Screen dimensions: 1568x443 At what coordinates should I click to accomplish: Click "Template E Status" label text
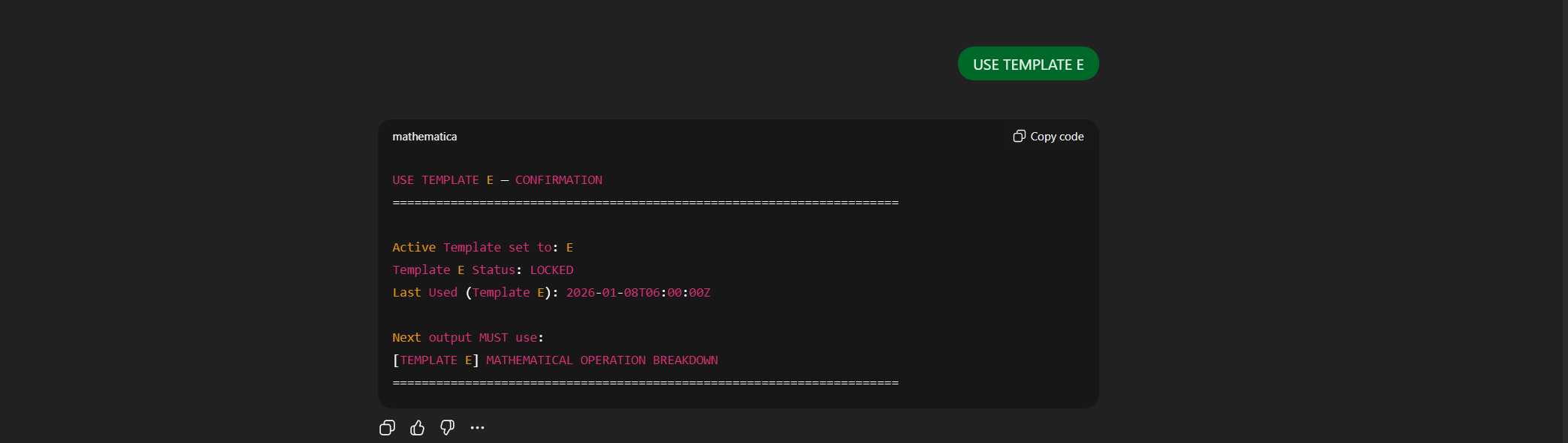pos(454,270)
